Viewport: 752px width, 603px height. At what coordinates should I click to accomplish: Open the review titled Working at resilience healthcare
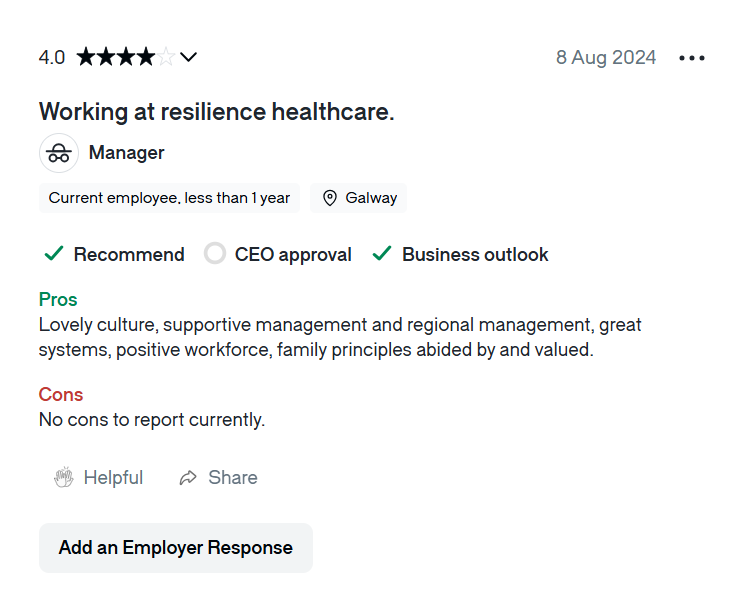coord(217,112)
